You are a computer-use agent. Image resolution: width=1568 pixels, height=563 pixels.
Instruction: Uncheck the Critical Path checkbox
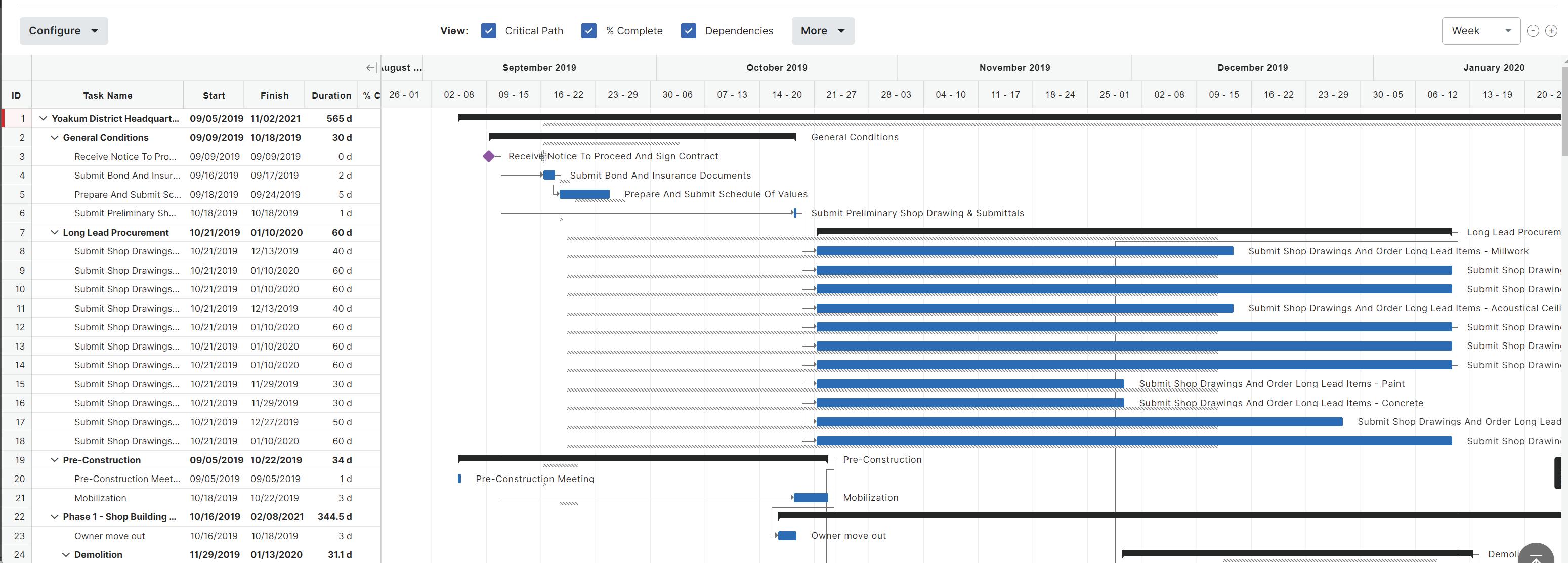(488, 31)
